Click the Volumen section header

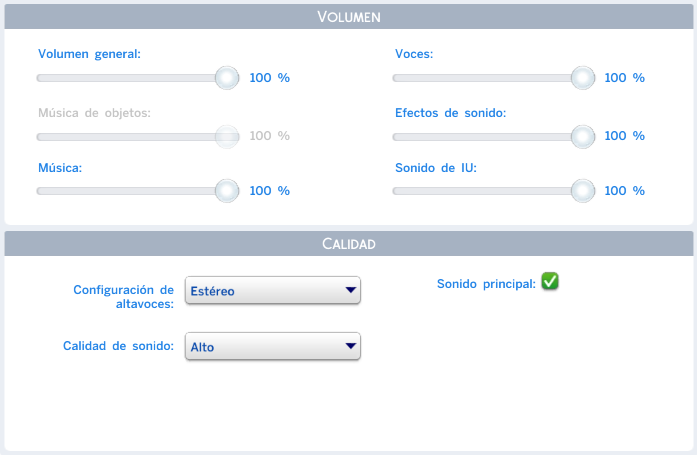click(348, 17)
